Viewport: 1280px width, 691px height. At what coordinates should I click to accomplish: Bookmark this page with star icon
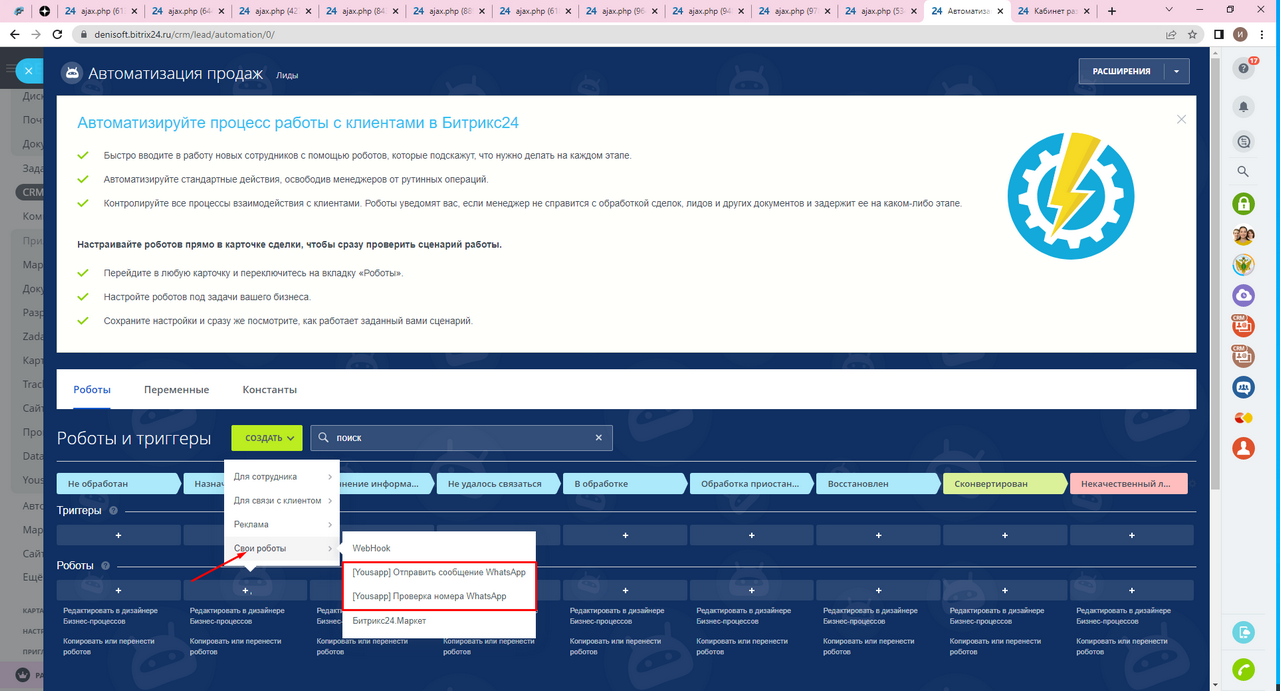click(1192, 34)
